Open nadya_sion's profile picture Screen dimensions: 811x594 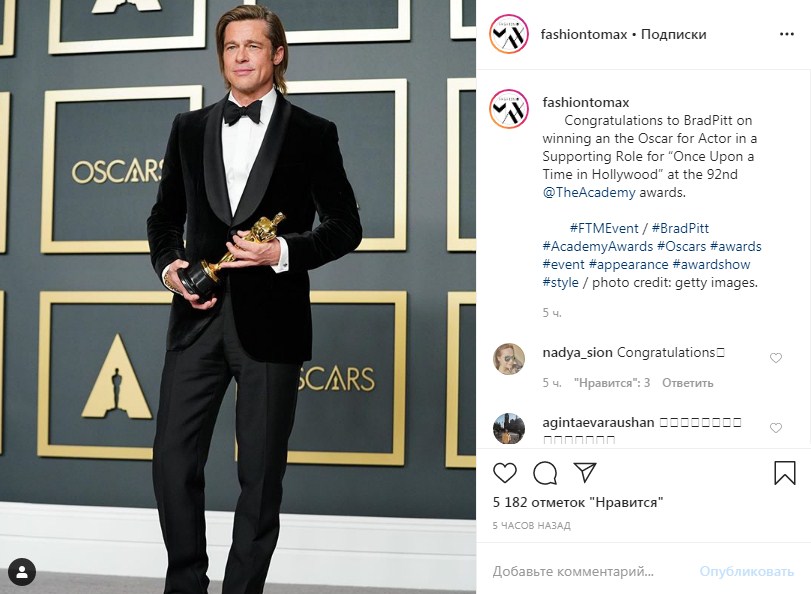(506, 357)
